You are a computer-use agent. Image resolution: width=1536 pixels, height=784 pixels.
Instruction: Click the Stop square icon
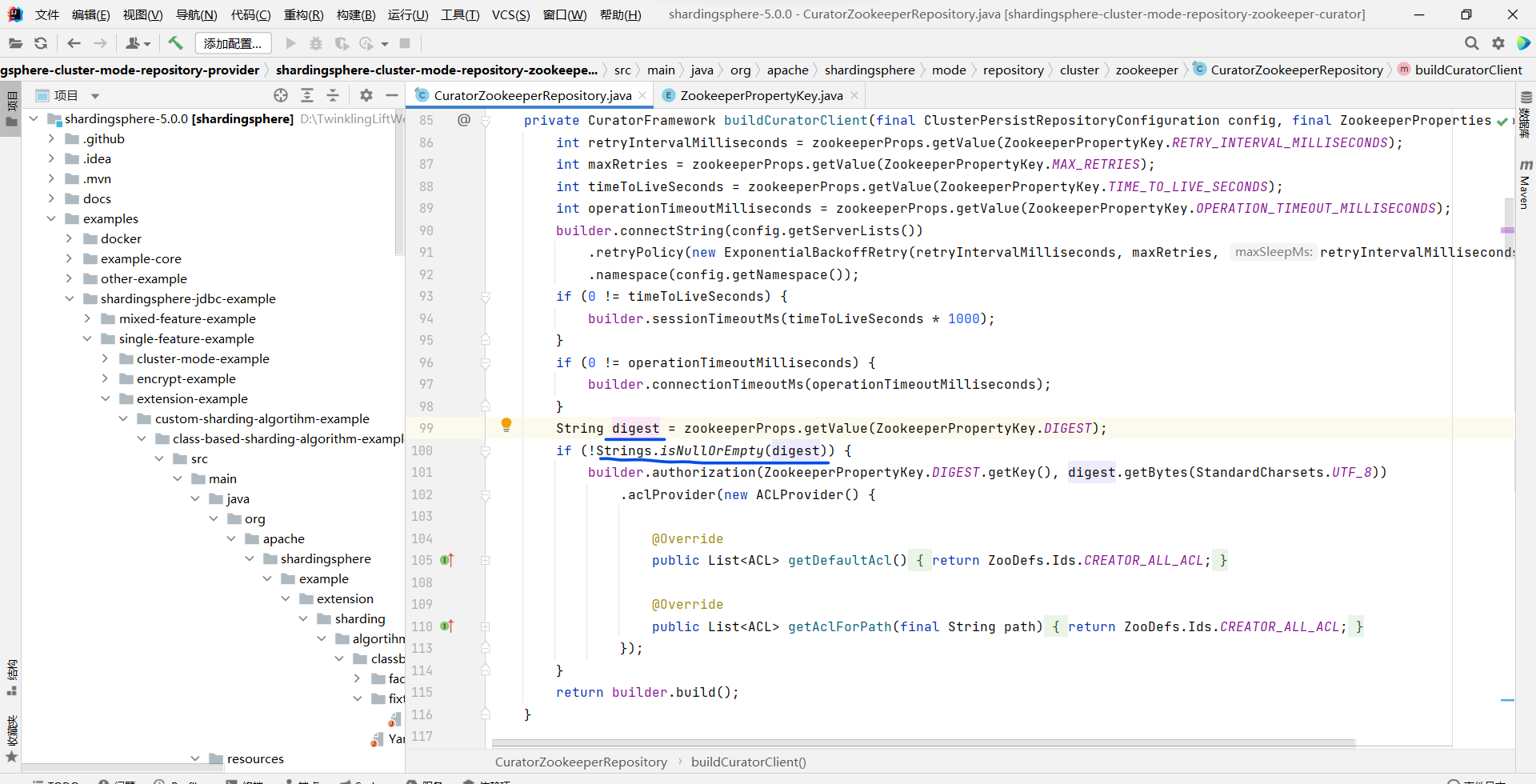pyautogui.click(x=405, y=43)
